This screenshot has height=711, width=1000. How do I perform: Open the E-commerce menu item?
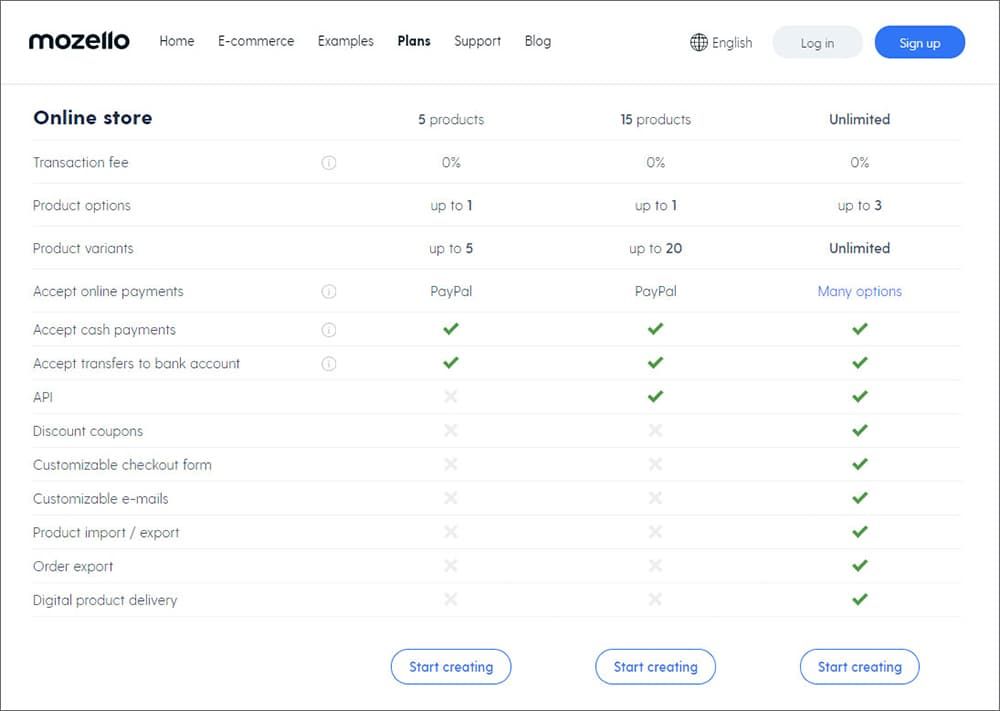point(256,41)
